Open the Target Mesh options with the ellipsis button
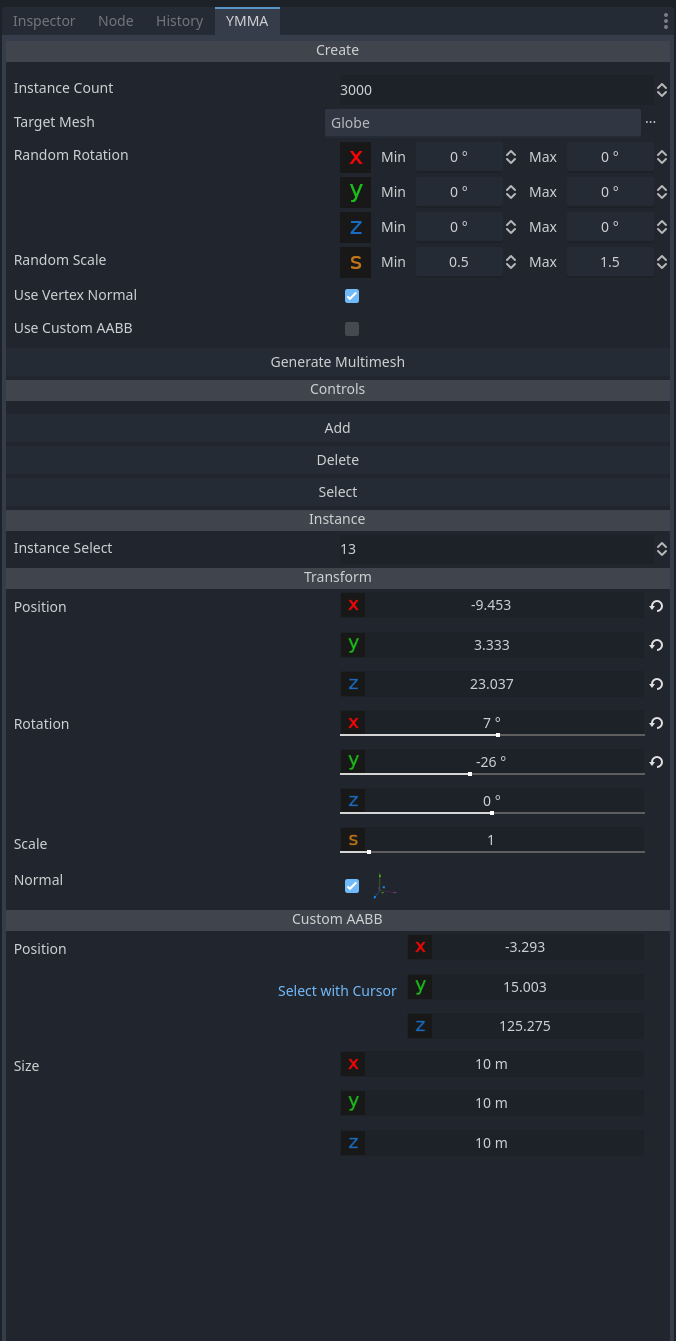Screen dimensions: 676x1341 click(651, 121)
